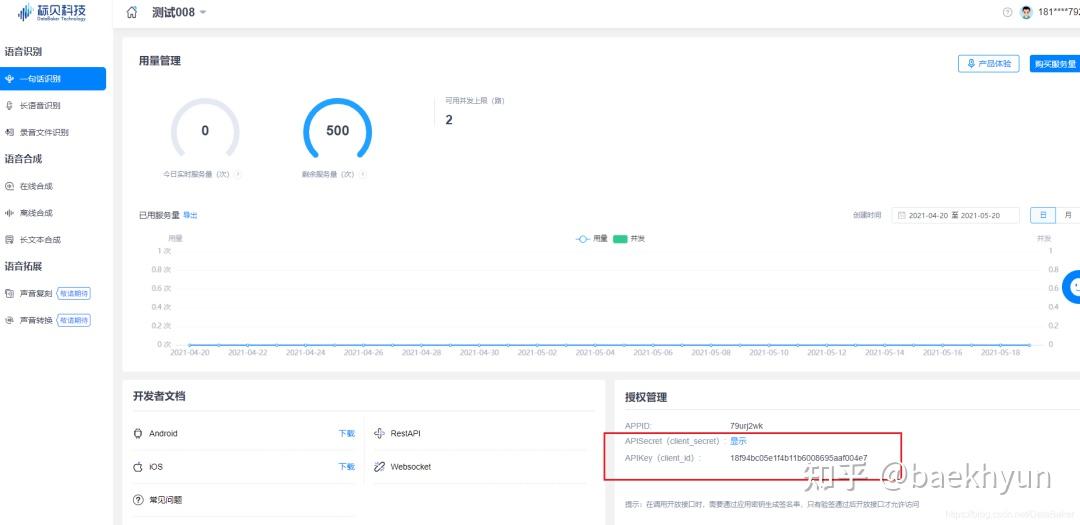Click the 购买服务量 button
1080x525 pixels.
tap(1055, 63)
